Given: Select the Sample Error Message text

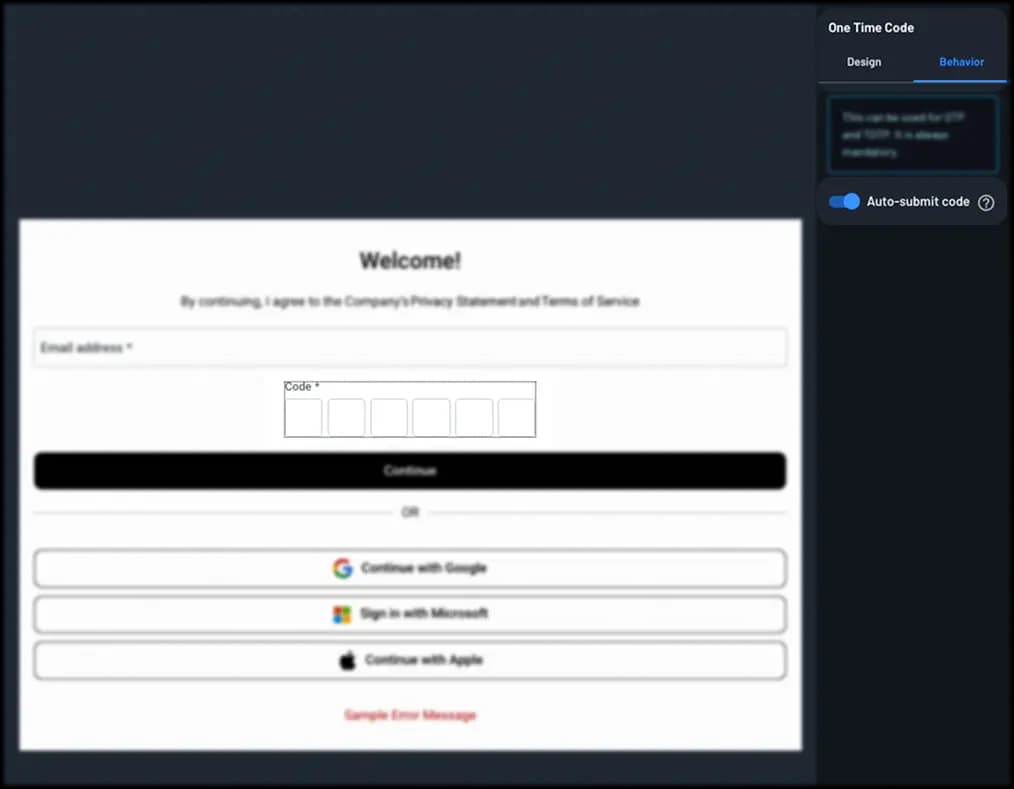Looking at the screenshot, I should pos(410,715).
